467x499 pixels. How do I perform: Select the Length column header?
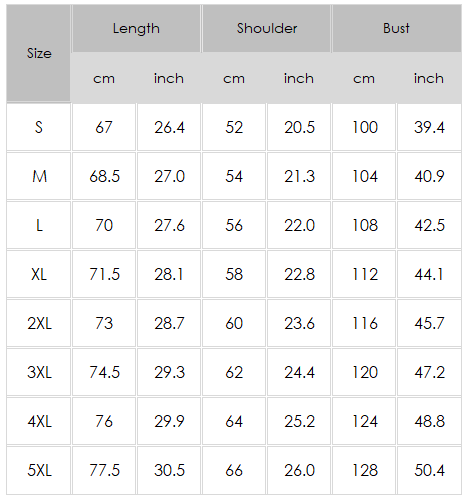tap(136, 28)
